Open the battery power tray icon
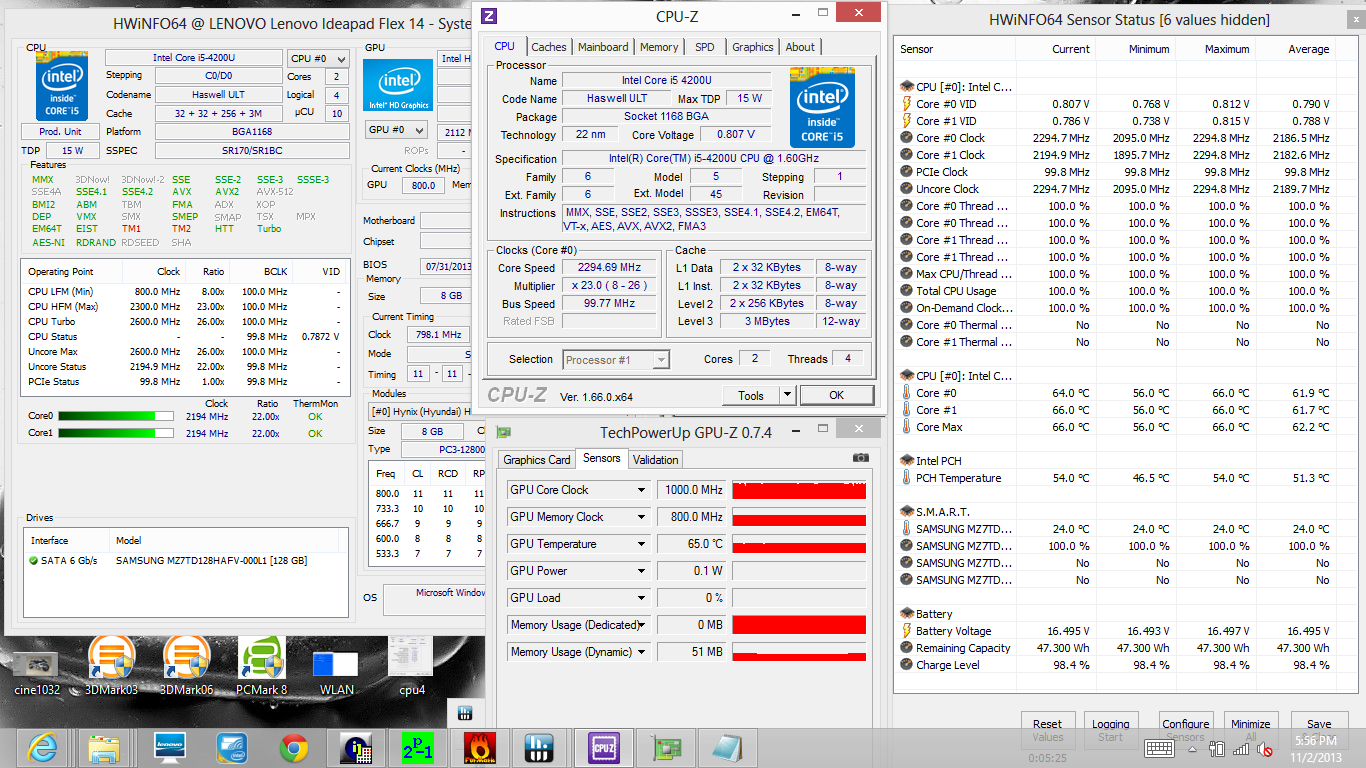 pos(1217,748)
